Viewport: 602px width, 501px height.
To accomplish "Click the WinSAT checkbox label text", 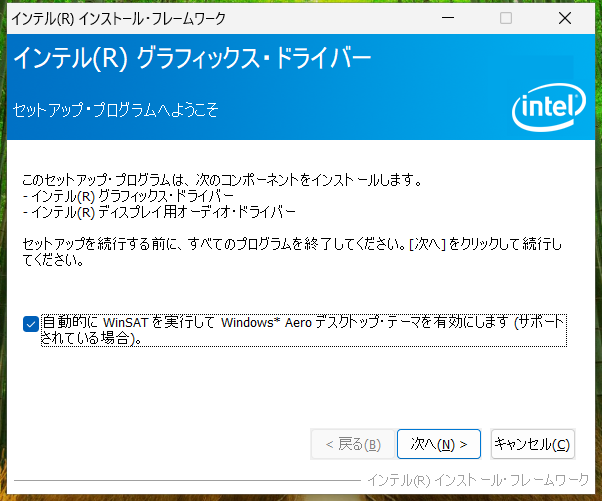I will [303, 330].
